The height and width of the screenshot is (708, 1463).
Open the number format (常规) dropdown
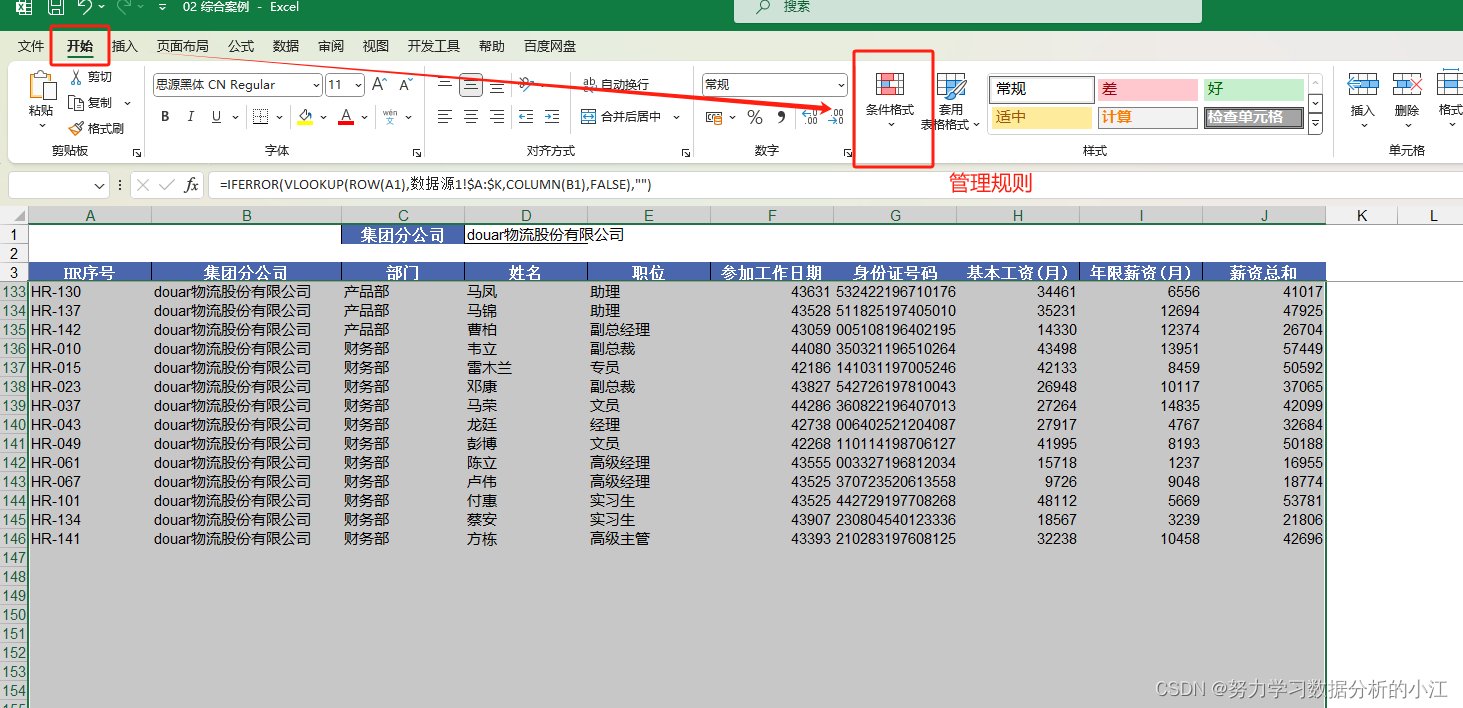click(x=840, y=85)
